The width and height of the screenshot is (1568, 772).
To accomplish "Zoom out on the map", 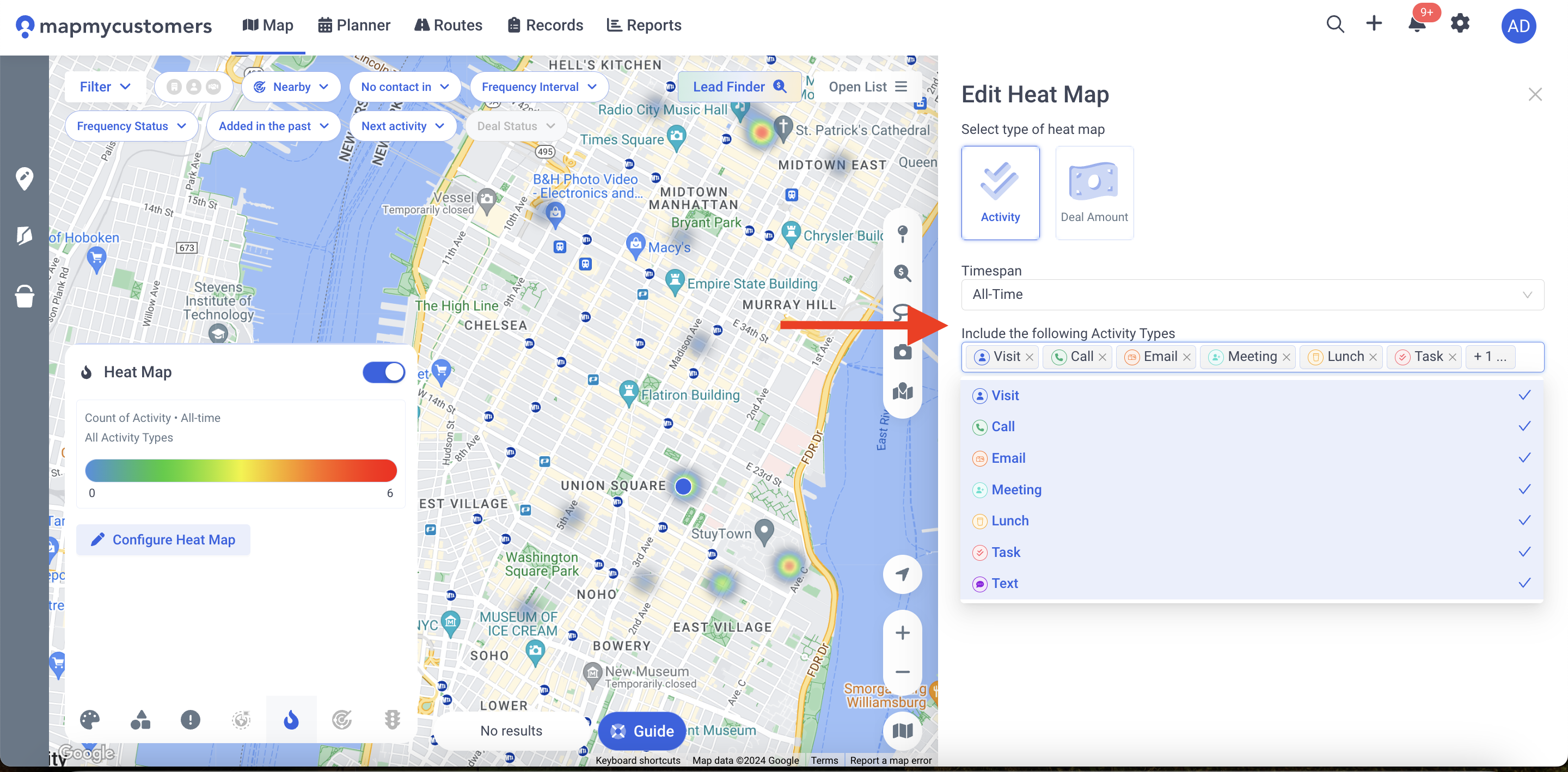I will (902, 671).
